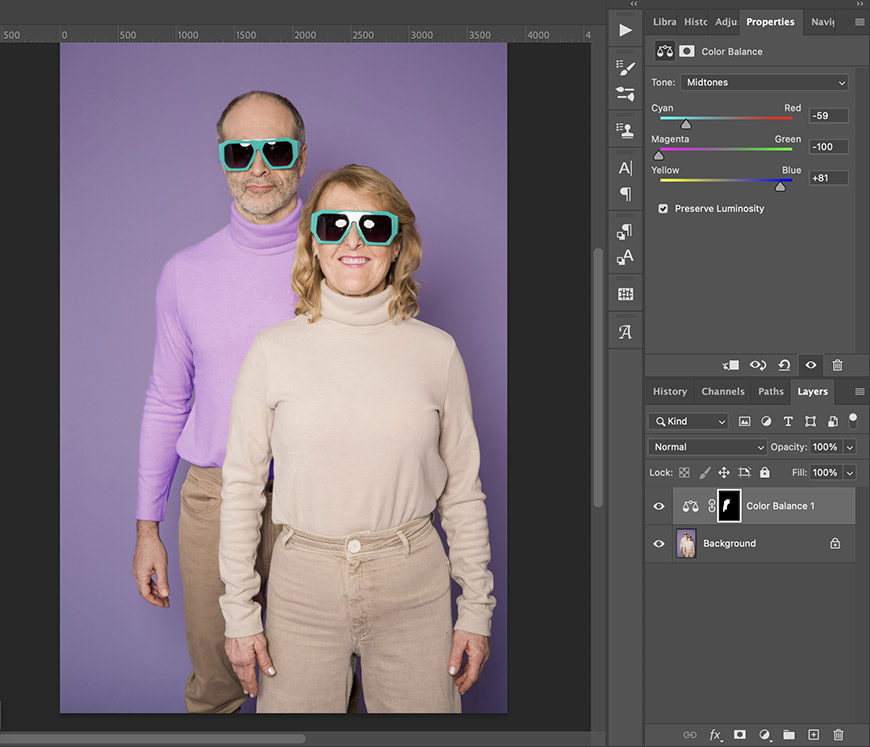
Task: Lock all layer attributes
Action: point(765,472)
